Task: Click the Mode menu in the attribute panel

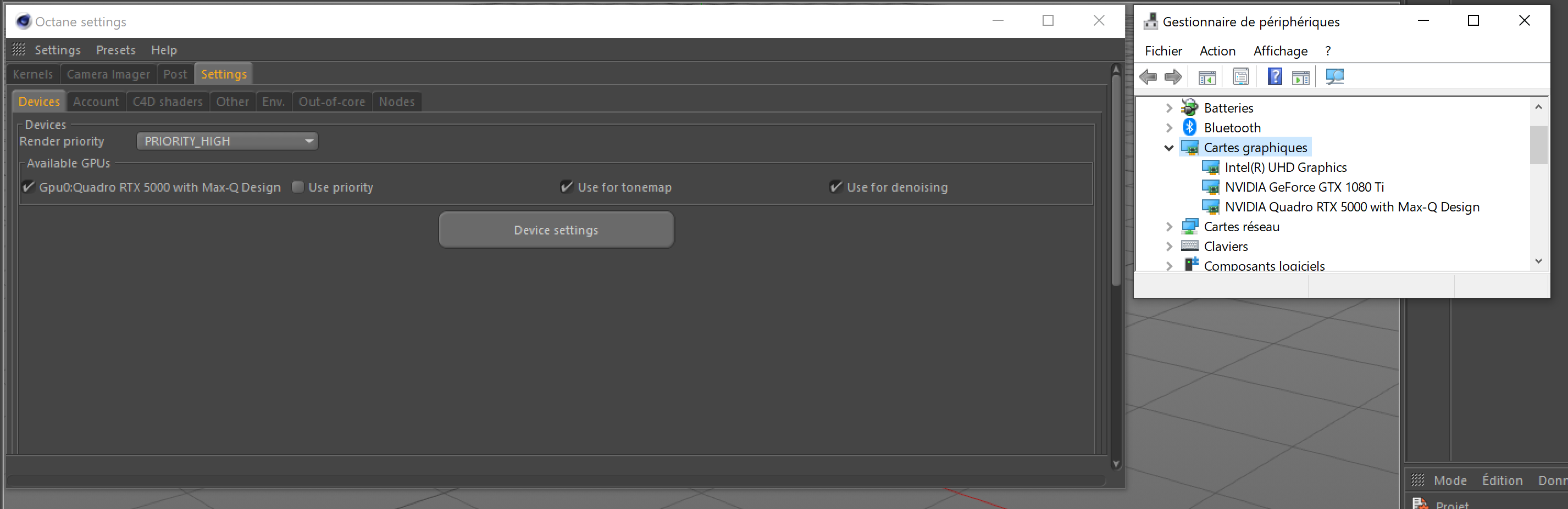Action: point(1450,480)
